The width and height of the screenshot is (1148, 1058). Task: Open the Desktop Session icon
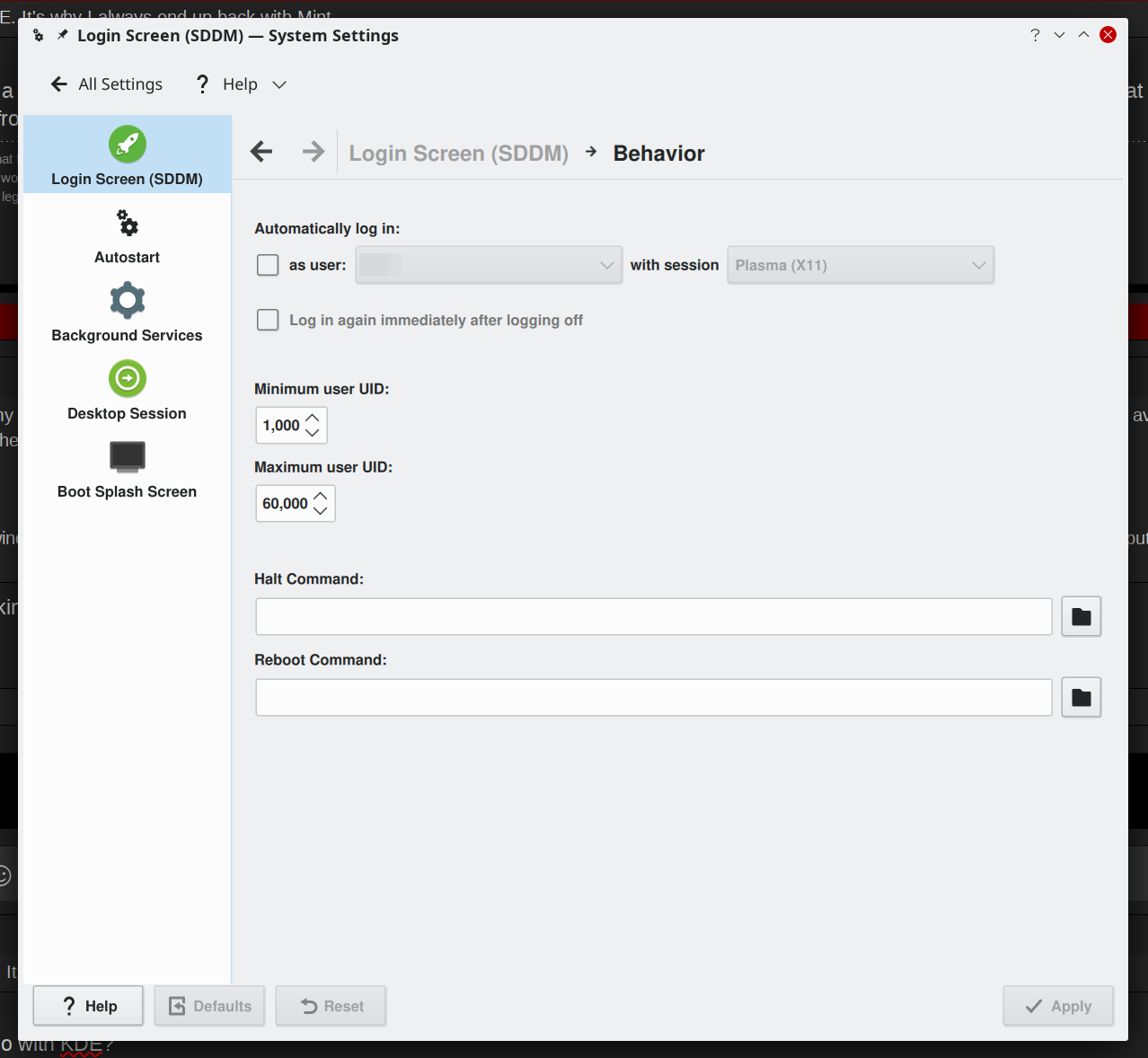(128, 379)
